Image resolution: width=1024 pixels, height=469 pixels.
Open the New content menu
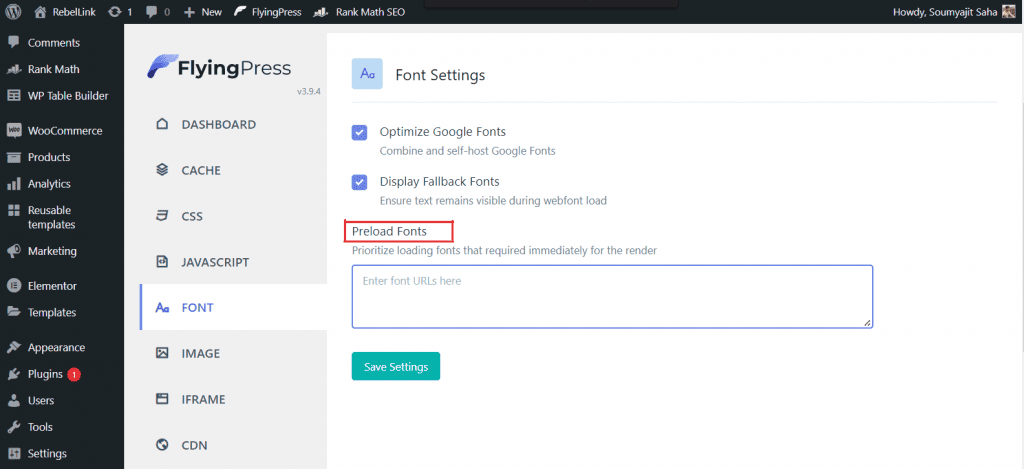click(203, 12)
